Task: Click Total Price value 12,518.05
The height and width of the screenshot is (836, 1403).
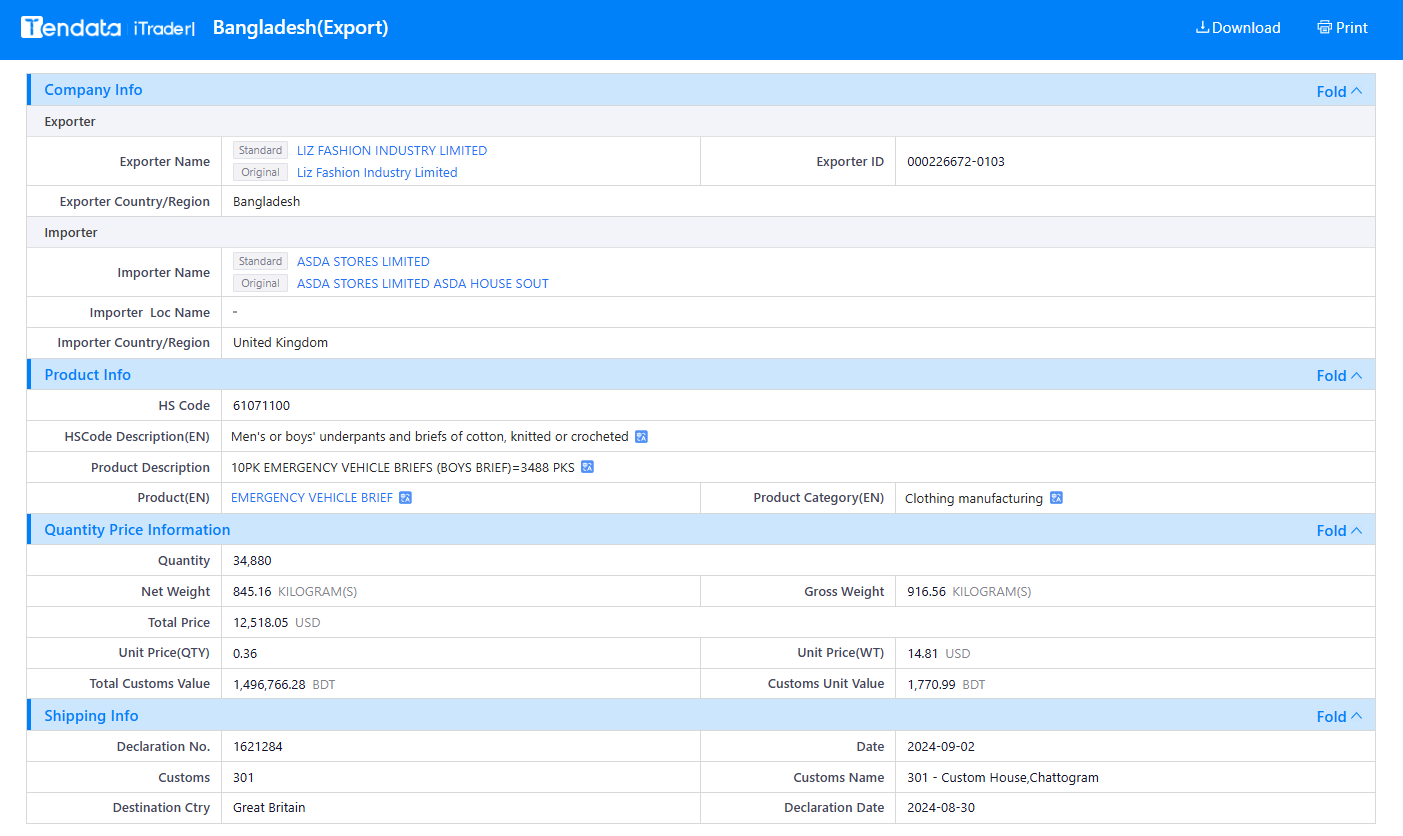Action: click(x=260, y=623)
